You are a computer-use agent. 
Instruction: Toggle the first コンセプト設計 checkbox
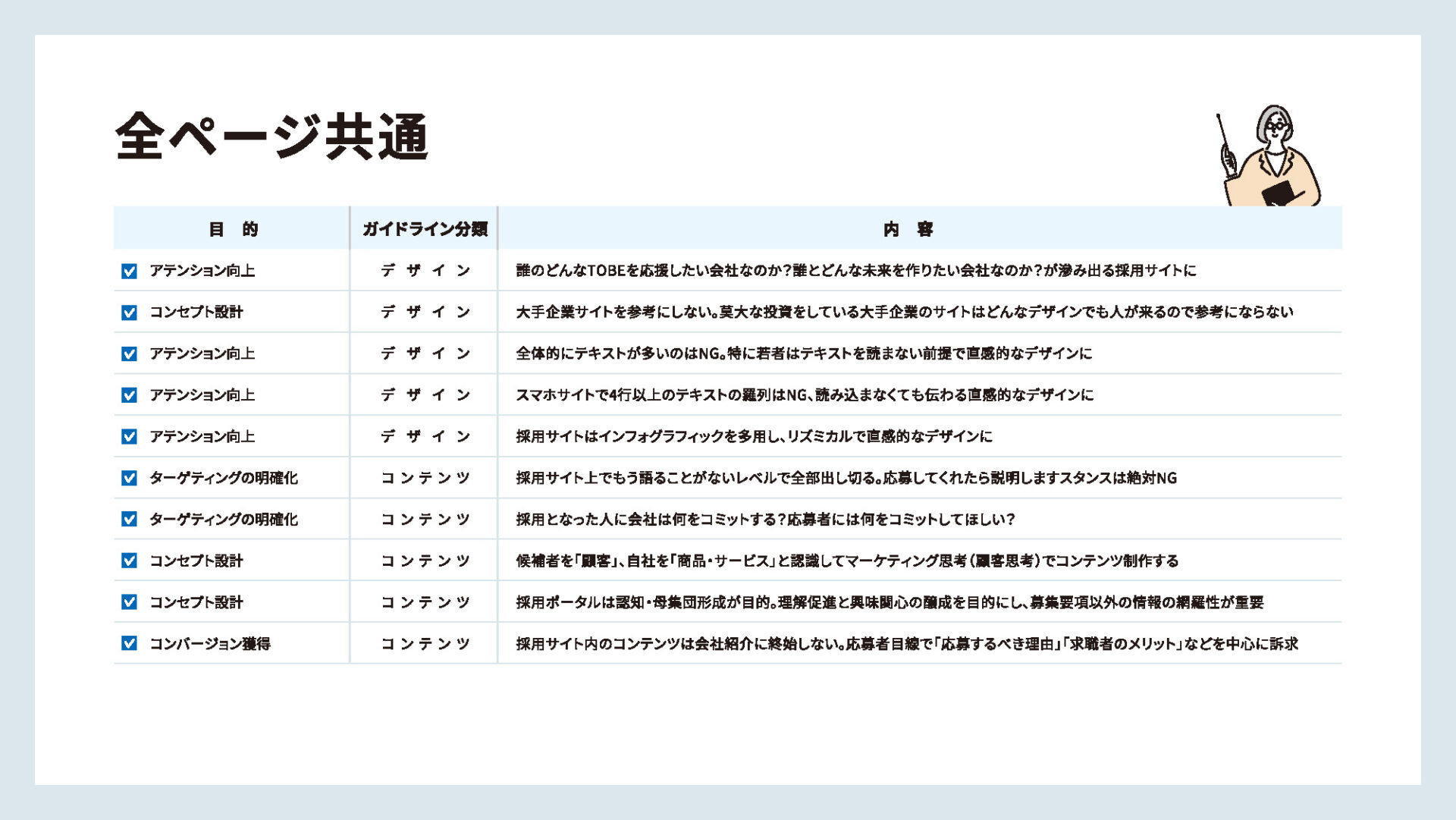130,313
